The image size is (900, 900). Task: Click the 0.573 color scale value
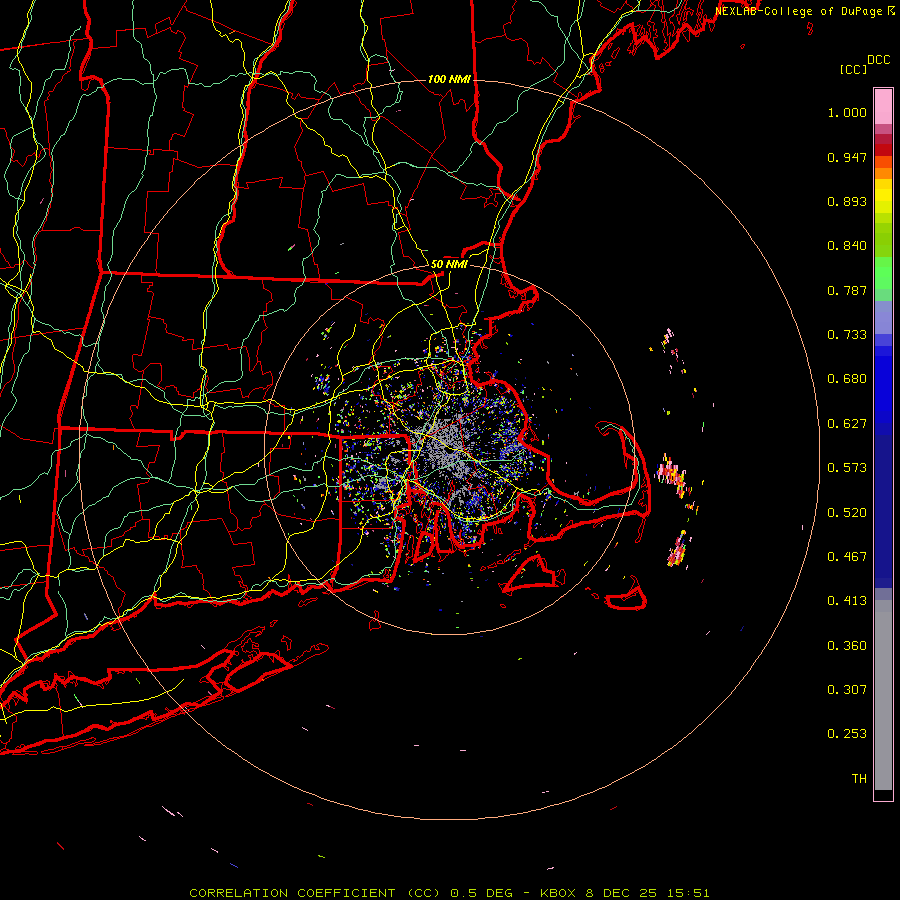(847, 468)
